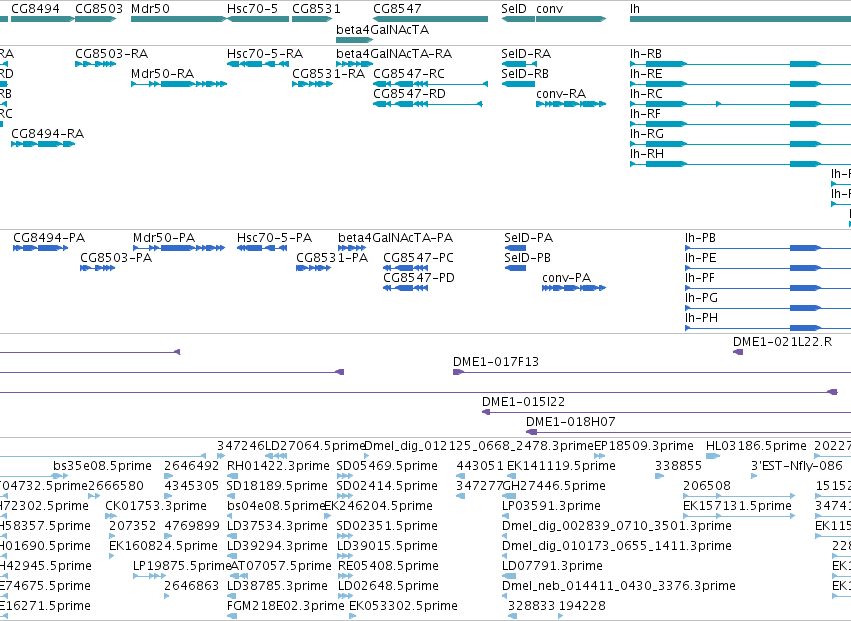Select the CG8547-PC protein feature

pyautogui.click(x=405, y=268)
